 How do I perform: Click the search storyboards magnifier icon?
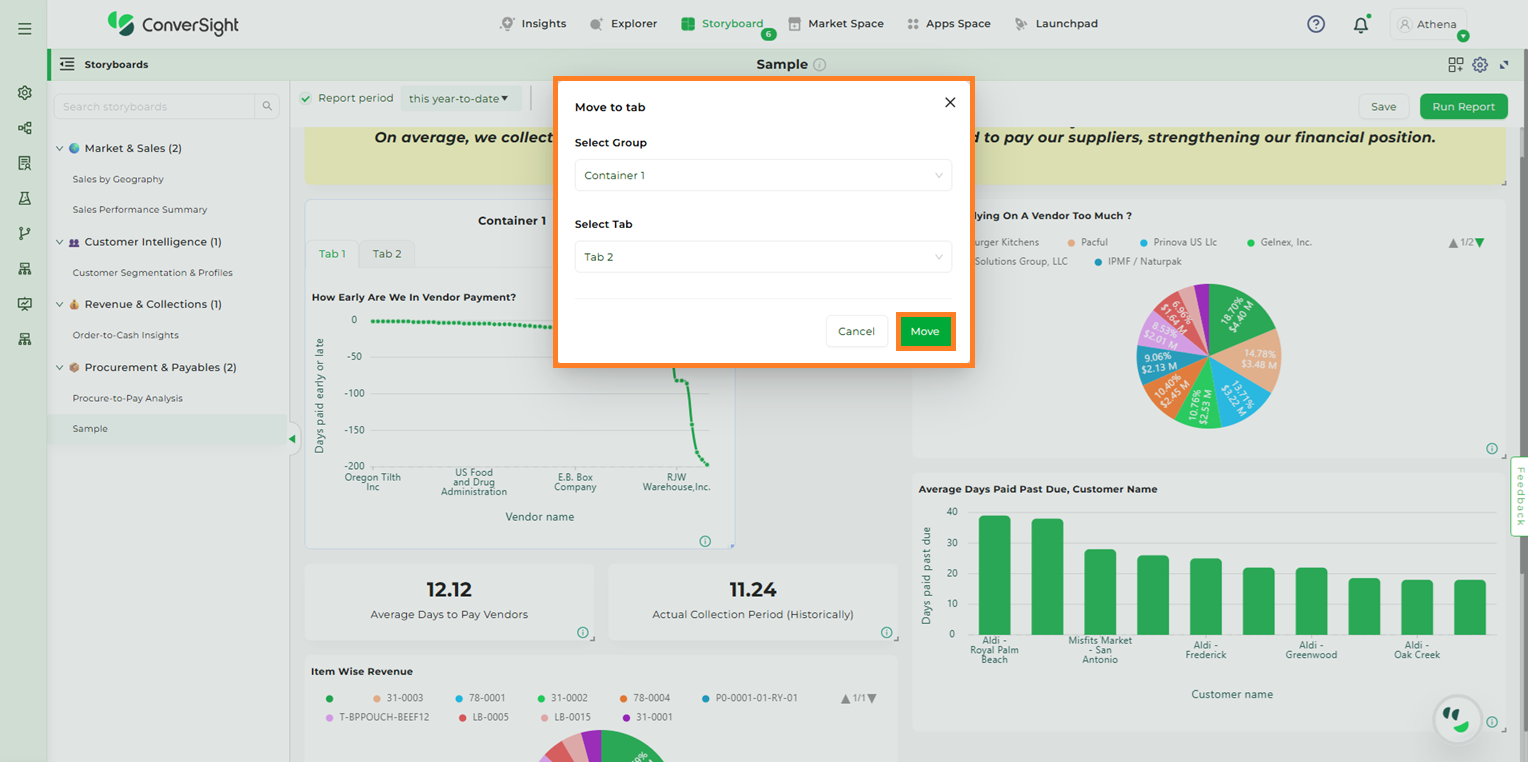click(267, 107)
